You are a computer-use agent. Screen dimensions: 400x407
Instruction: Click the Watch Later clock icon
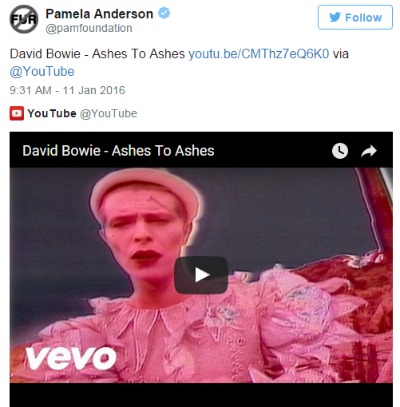(x=340, y=151)
